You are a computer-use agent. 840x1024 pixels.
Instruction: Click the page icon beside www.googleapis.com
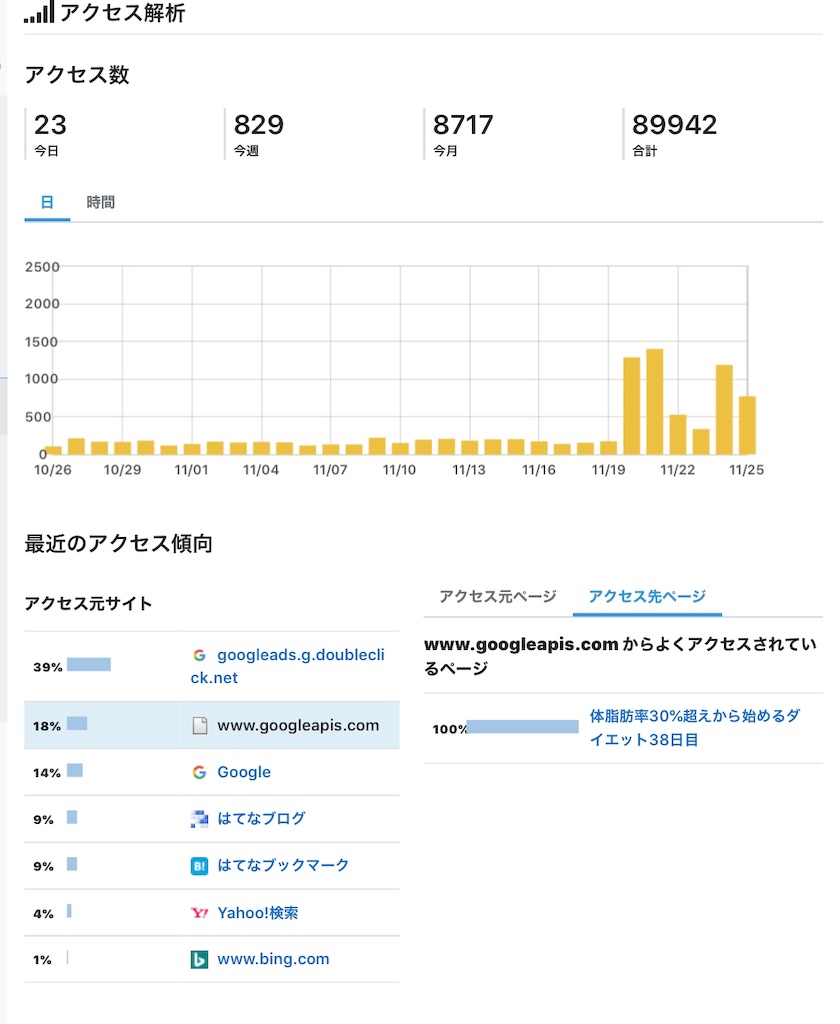(x=200, y=726)
